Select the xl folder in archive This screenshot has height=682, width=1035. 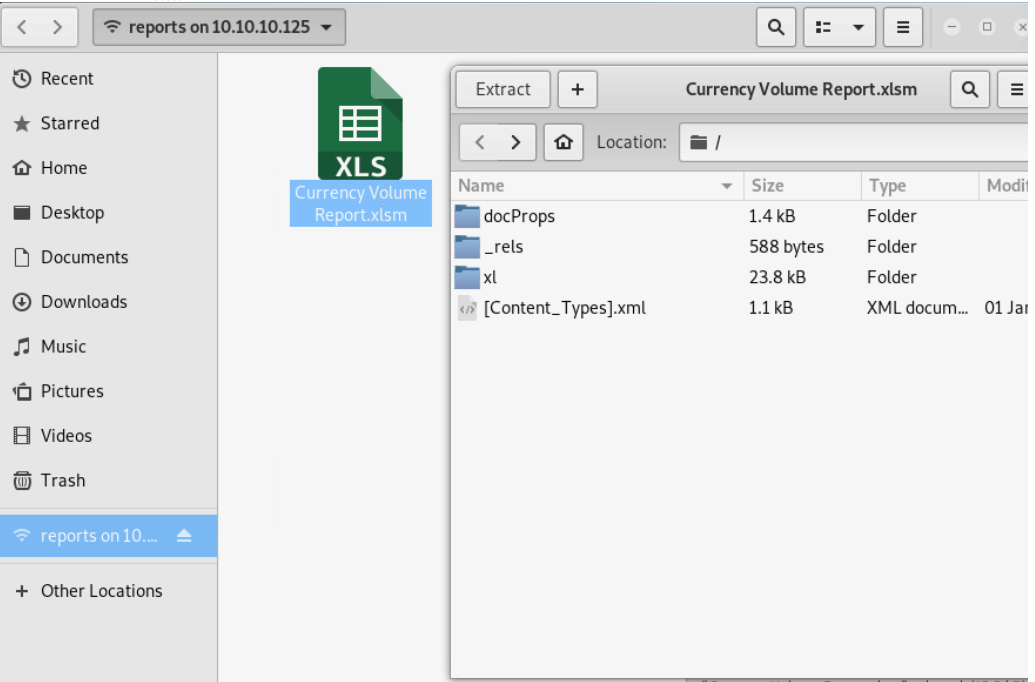pos(490,278)
